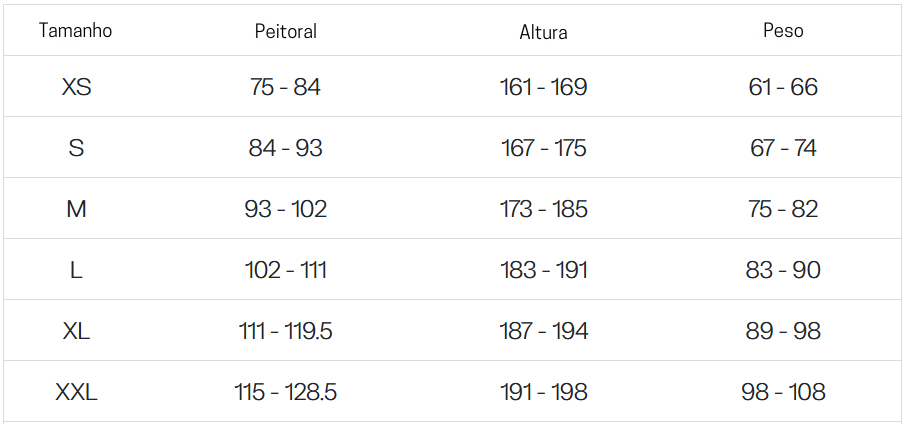Click height value 167 - 175
The image size is (905, 424).
[x=544, y=148]
